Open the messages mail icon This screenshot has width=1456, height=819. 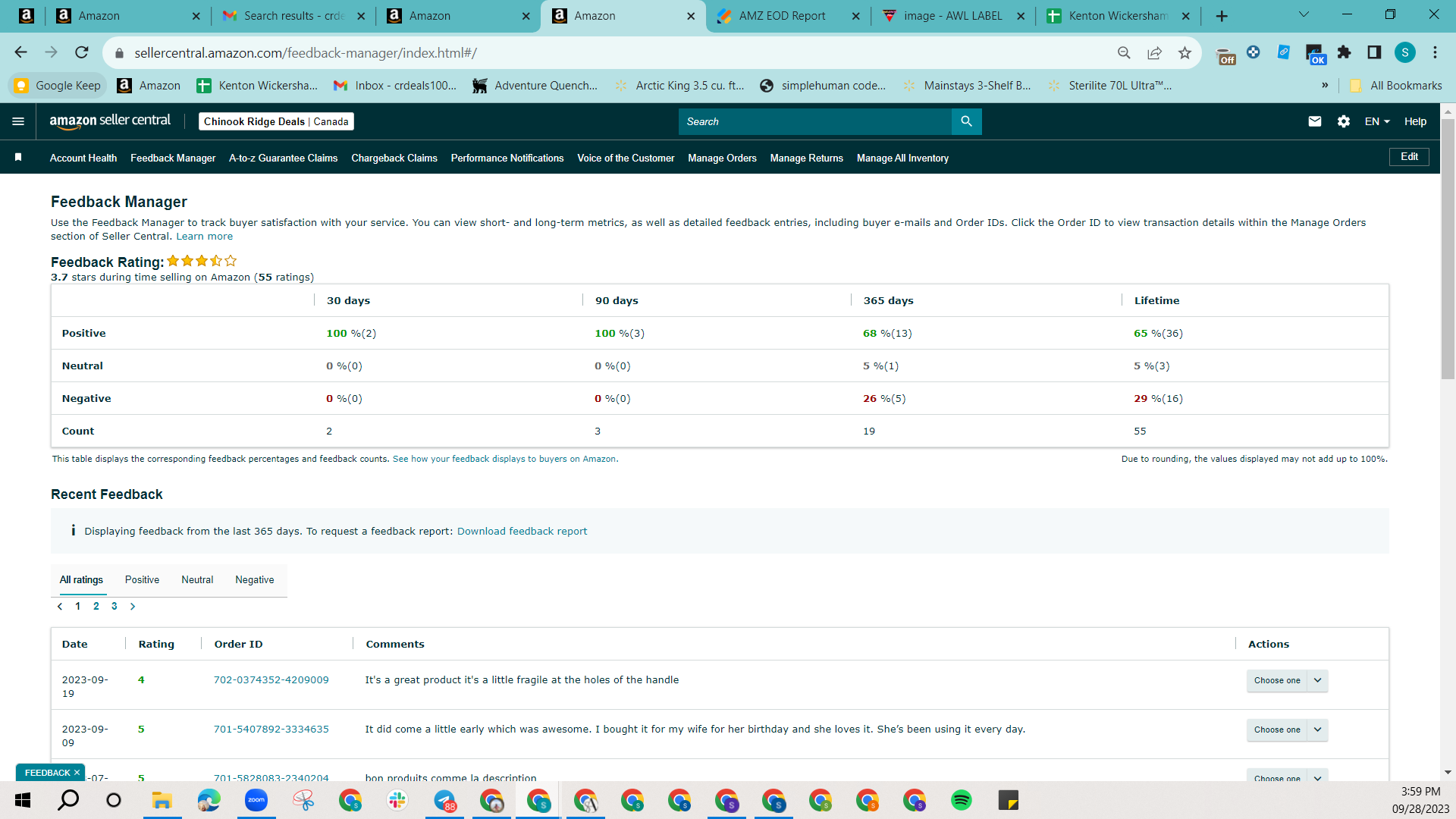[x=1315, y=121]
